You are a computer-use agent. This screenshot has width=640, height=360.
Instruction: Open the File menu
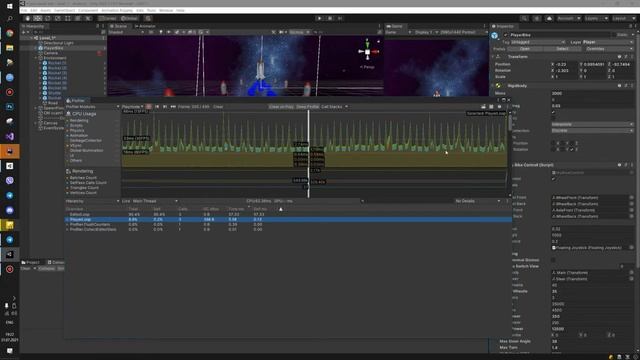tap(24, 10)
